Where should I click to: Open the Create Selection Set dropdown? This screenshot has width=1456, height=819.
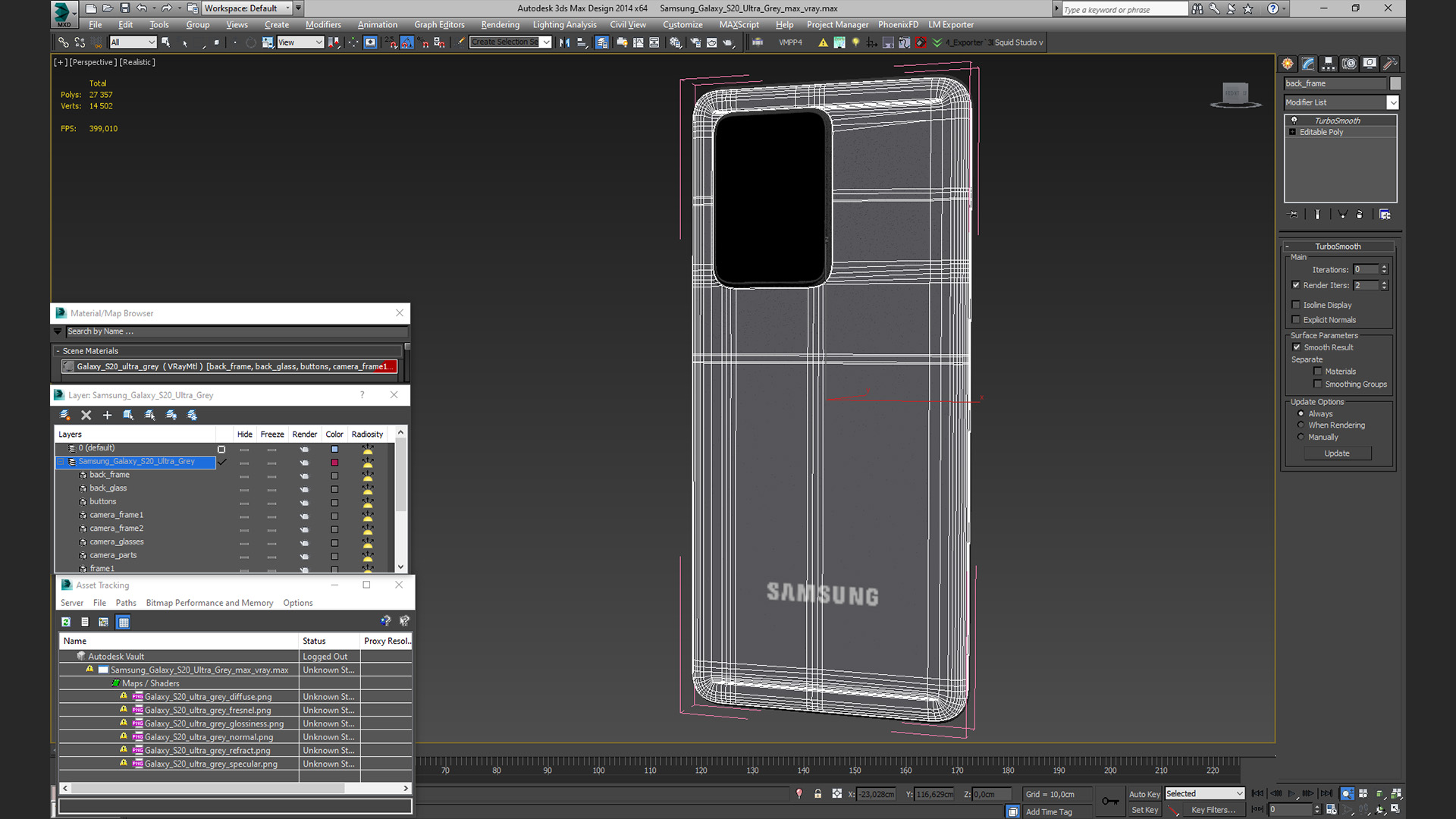click(x=510, y=42)
